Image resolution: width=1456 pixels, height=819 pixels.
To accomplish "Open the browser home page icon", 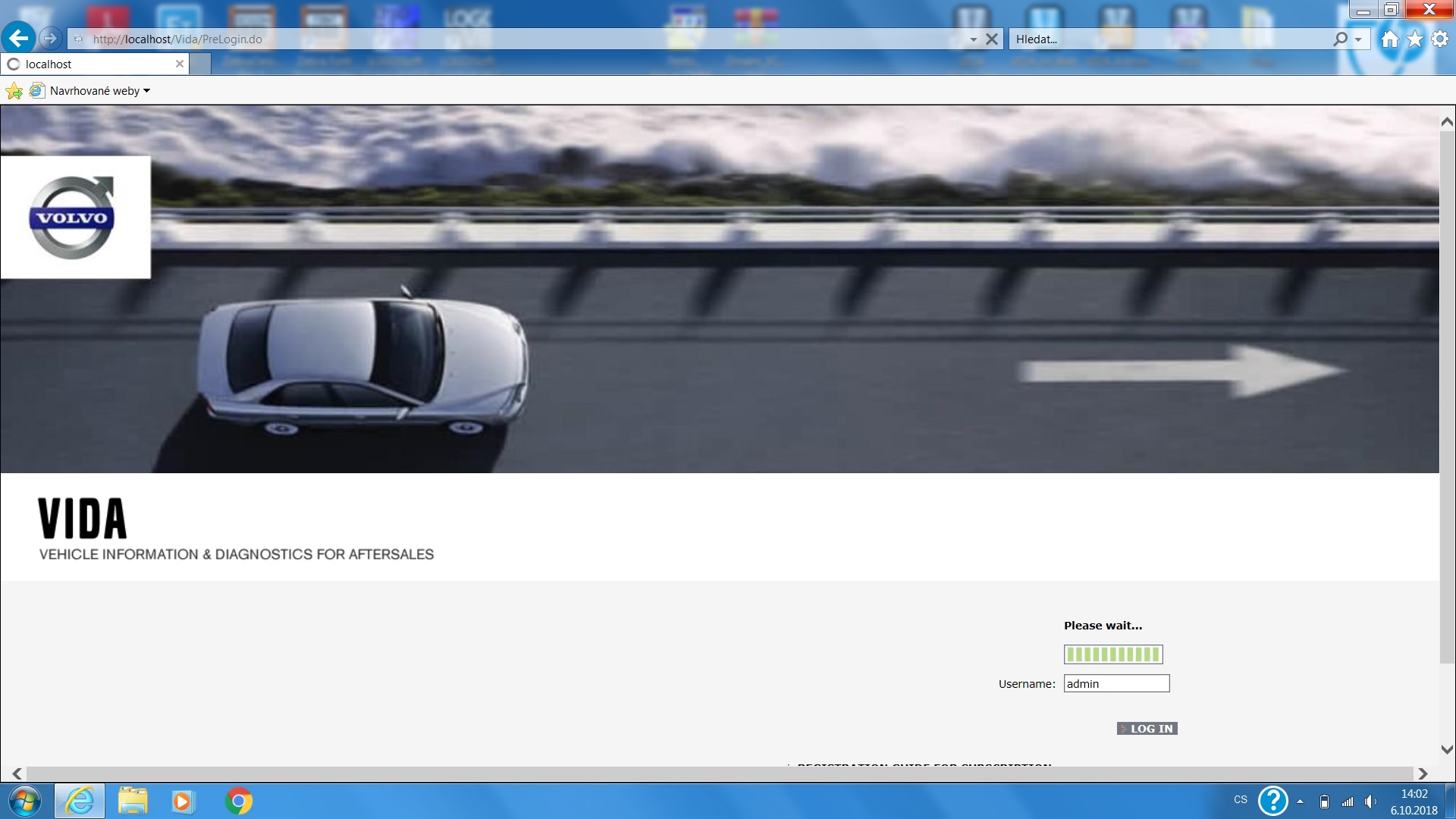I will pos(1389,39).
